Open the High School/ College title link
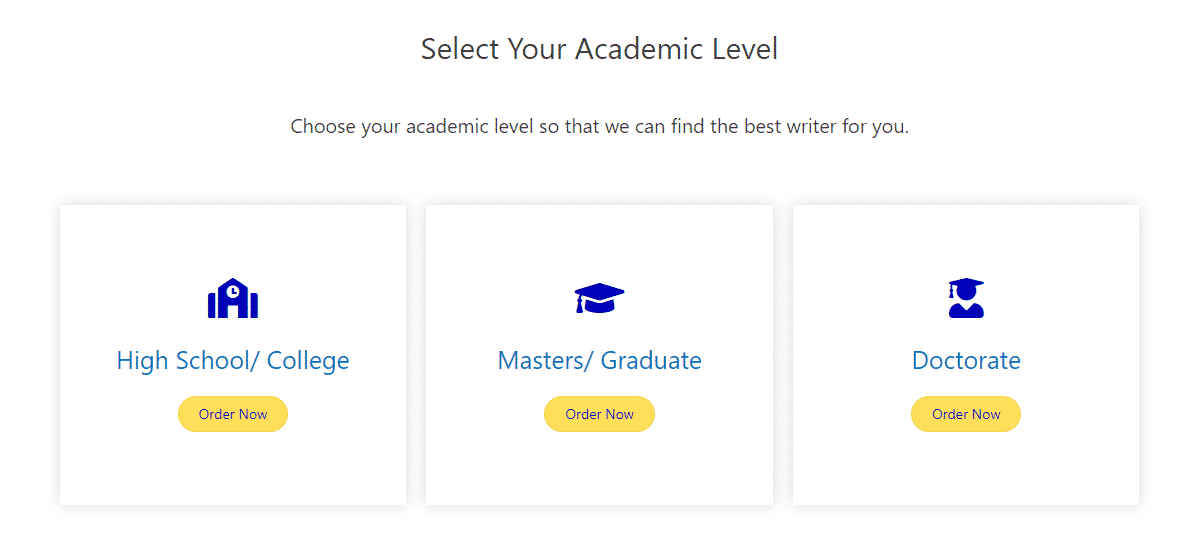This screenshot has height=560, width=1202. 233,360
